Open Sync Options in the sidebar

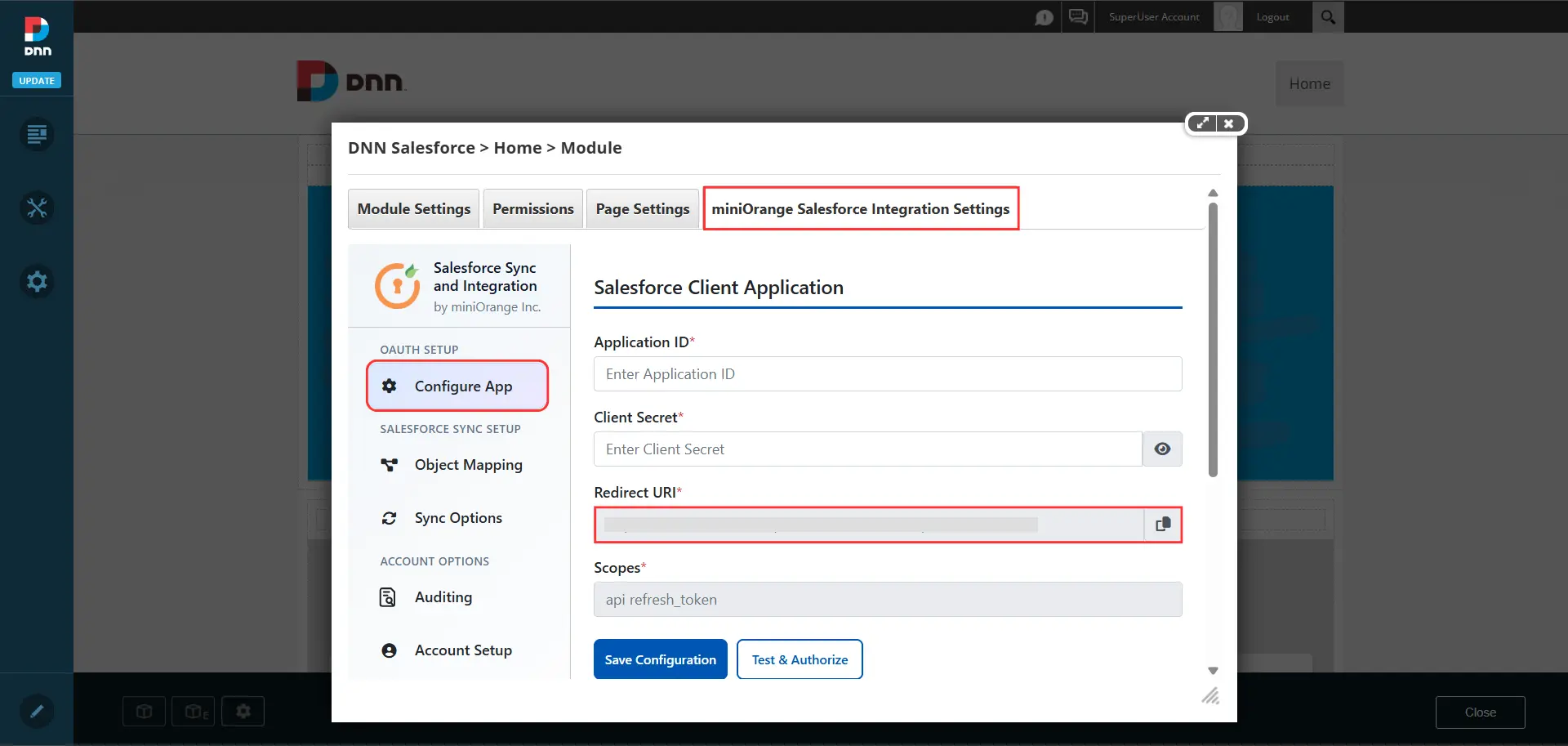coord(457,518)
